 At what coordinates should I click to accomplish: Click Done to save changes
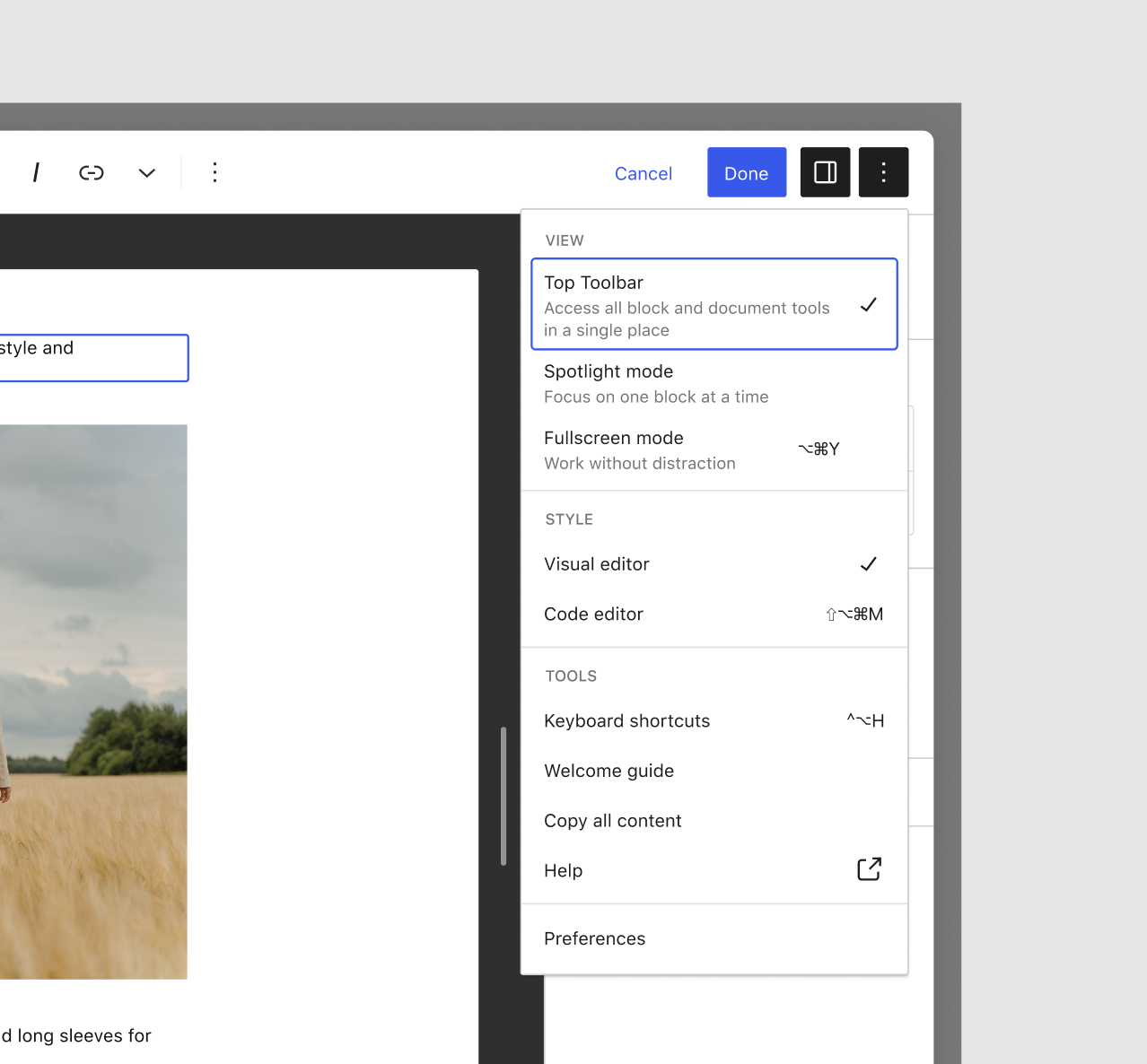click(x=746, y=172)
